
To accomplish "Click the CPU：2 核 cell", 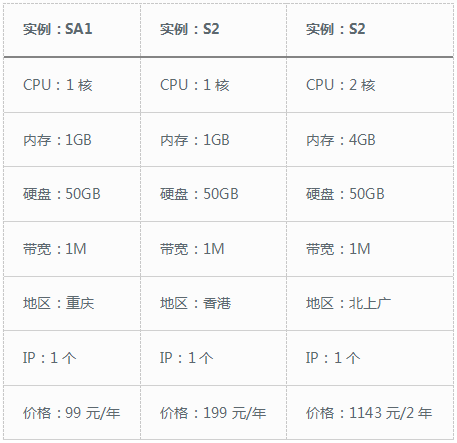I will tap(370, 85).
